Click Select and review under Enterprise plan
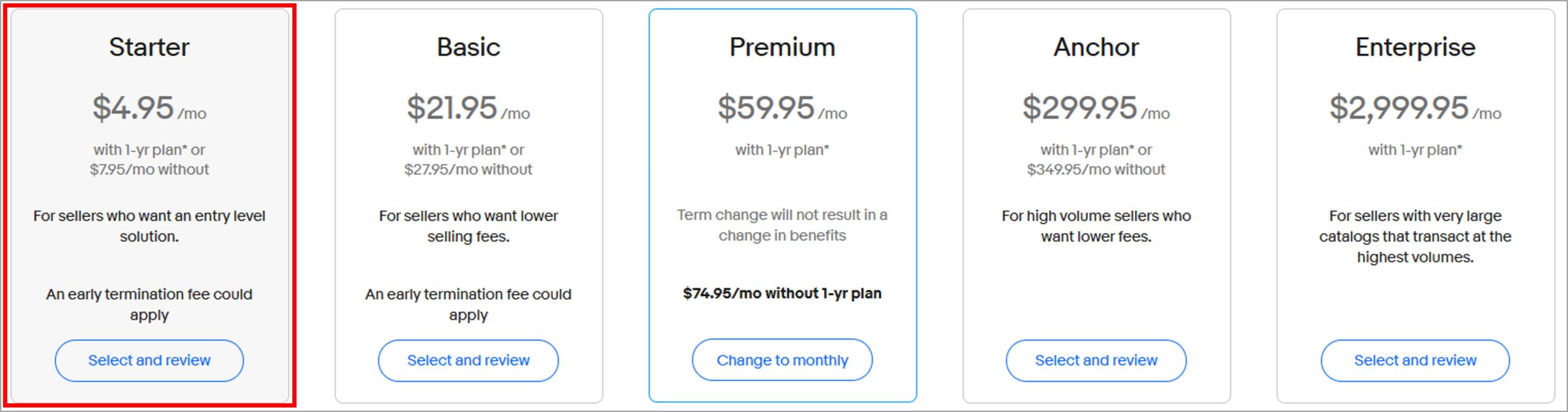 click(1415, 361)
